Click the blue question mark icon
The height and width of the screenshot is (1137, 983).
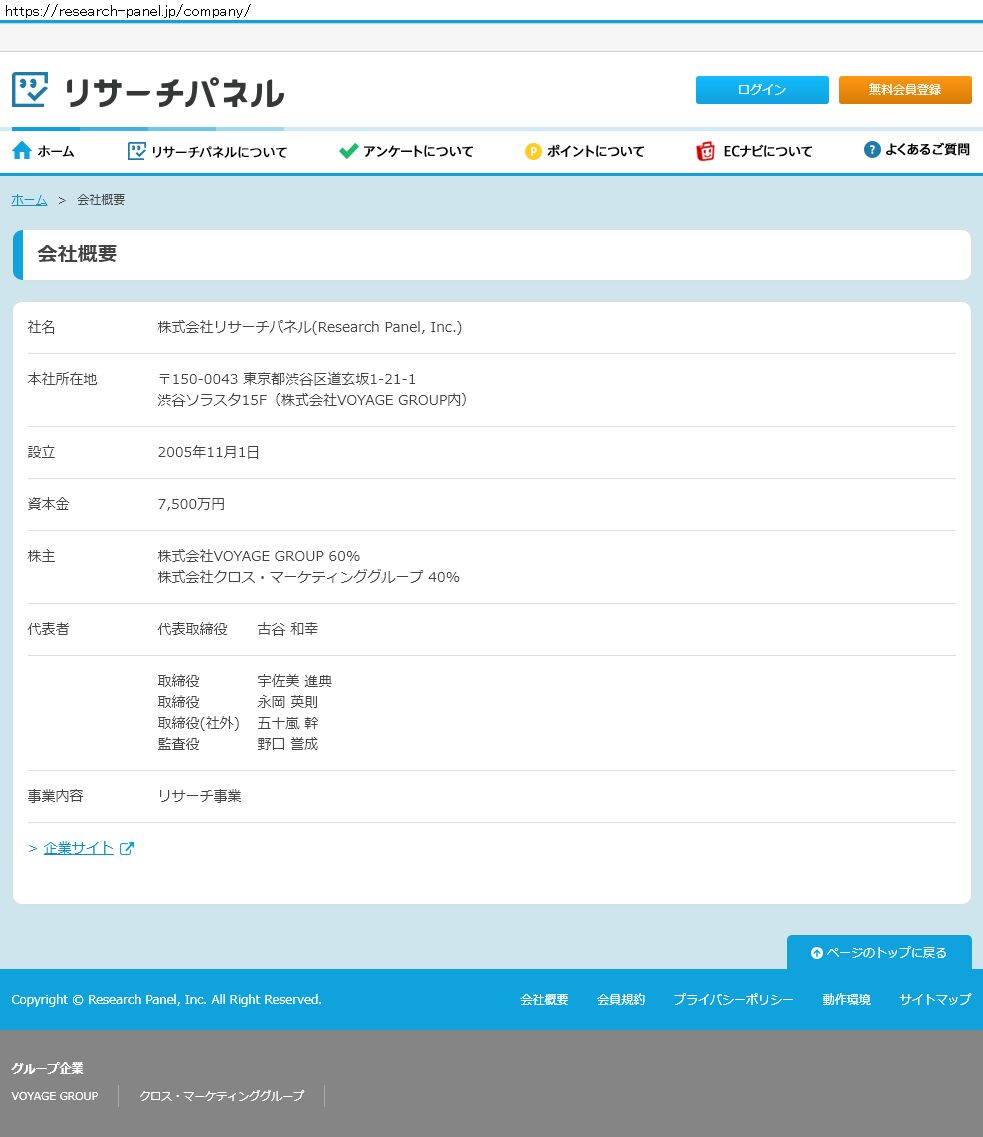click(872, 150)
